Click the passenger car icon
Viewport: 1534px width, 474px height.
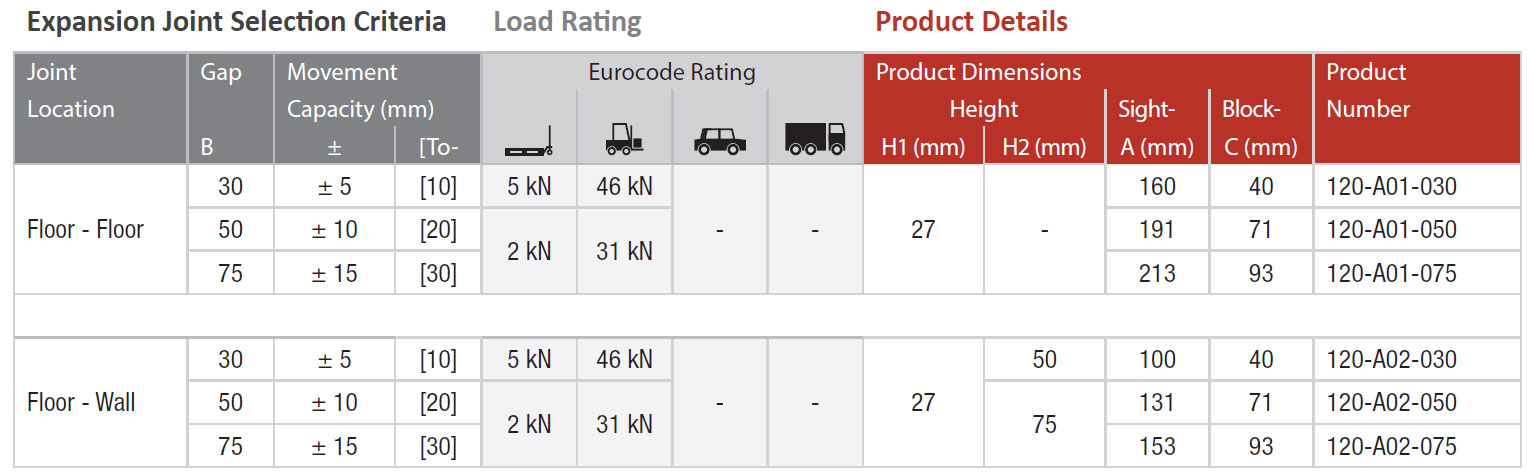(720, 142)
